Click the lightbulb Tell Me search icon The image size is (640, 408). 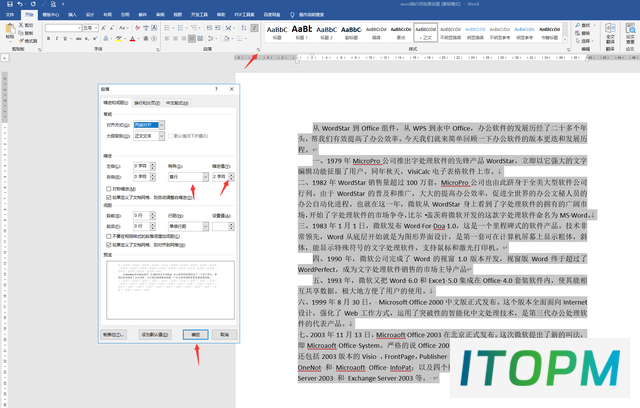tap(292, 15)
